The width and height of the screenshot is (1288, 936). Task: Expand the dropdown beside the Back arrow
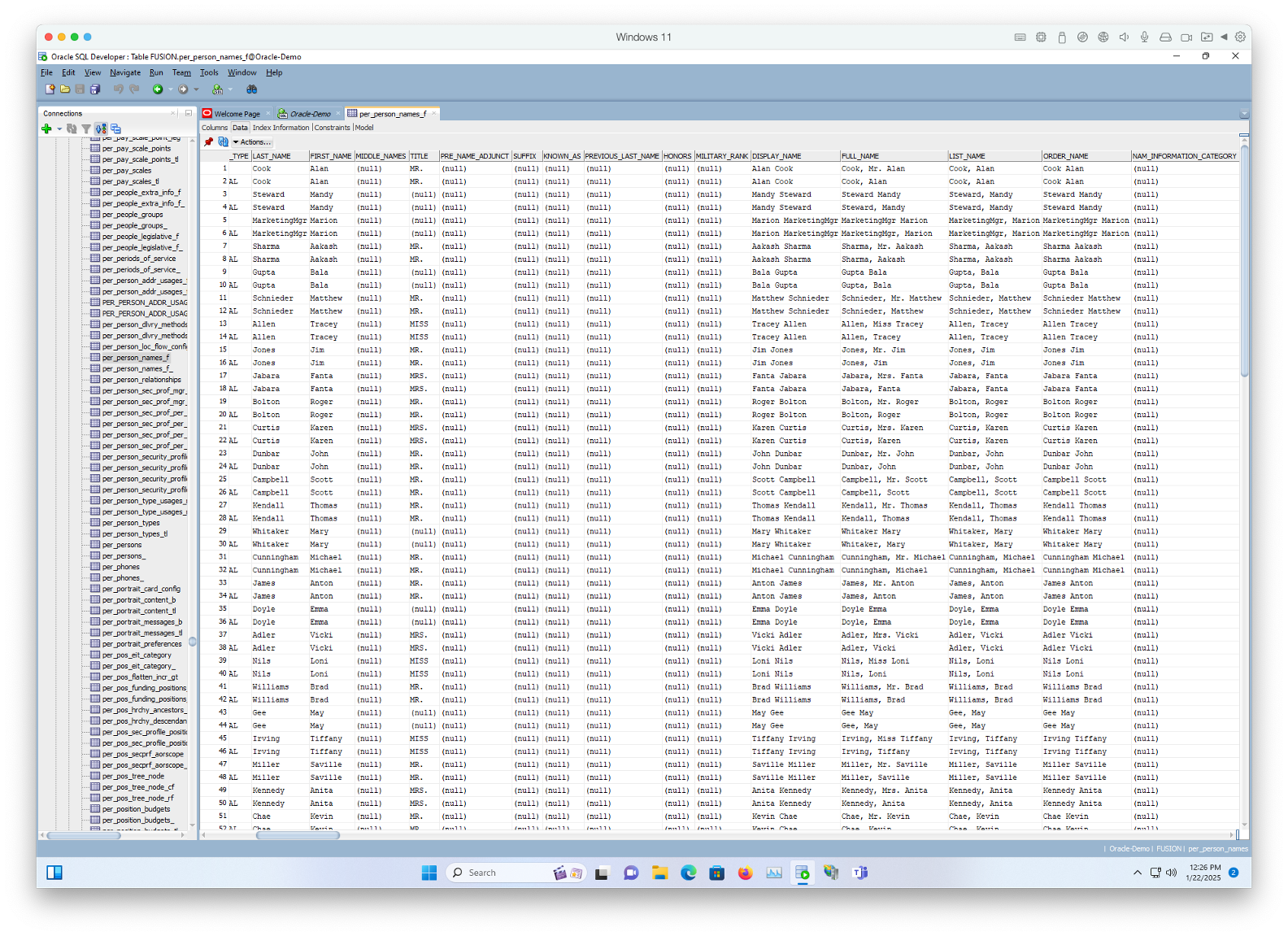pos(170,89)
